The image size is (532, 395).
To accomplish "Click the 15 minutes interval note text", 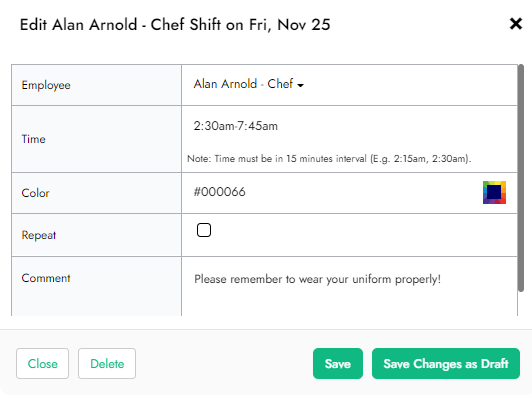I will pyautogui.click(x=329, y=158).
